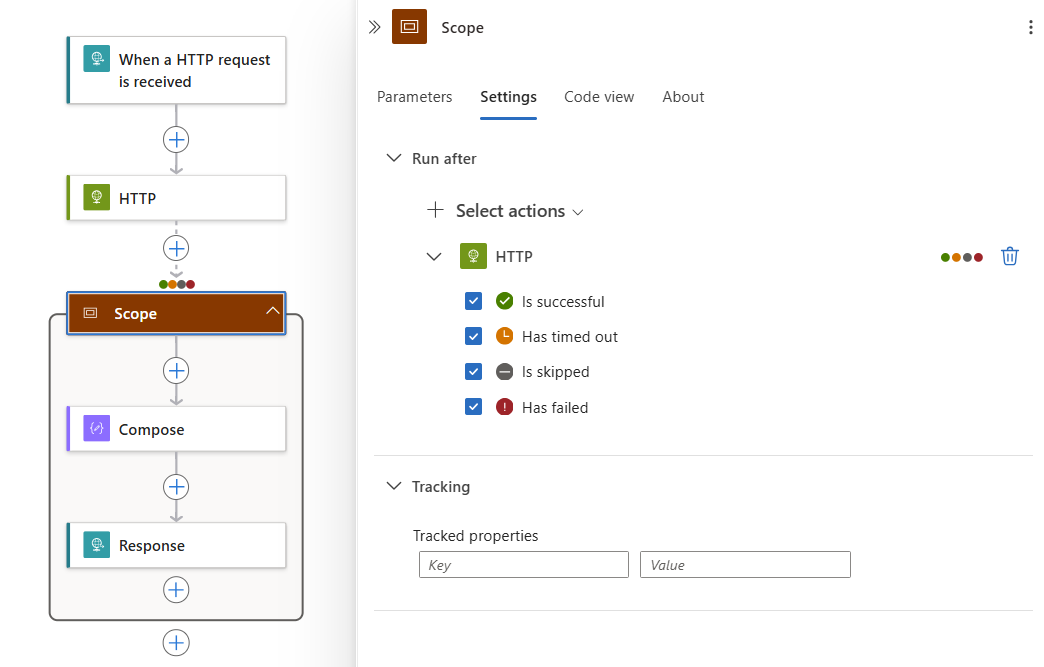The height and width of the screenshot is (667, 1044).
Task: Click the Key field under Tracked properties
Action: tap(523, 564)
